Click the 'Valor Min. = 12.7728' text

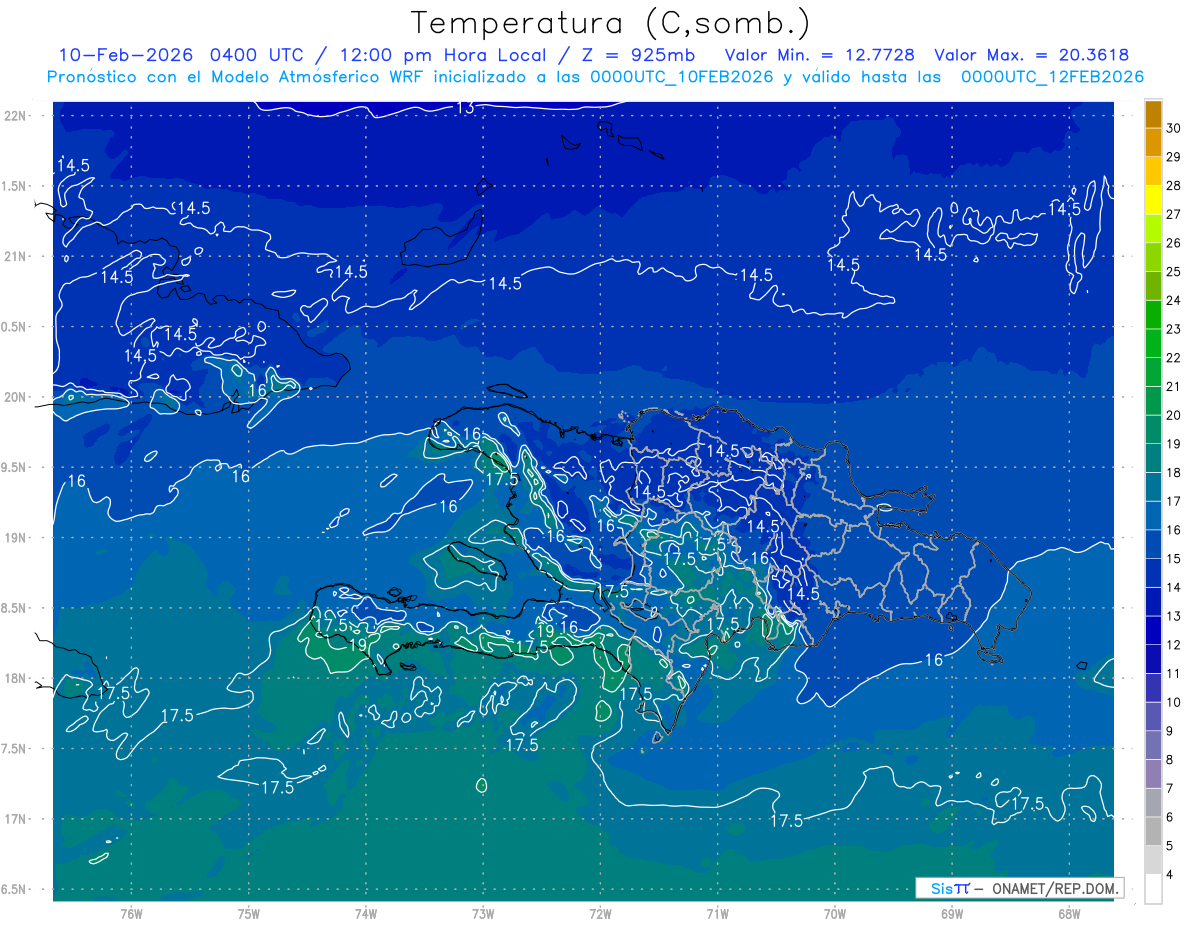tap(819, 55)
